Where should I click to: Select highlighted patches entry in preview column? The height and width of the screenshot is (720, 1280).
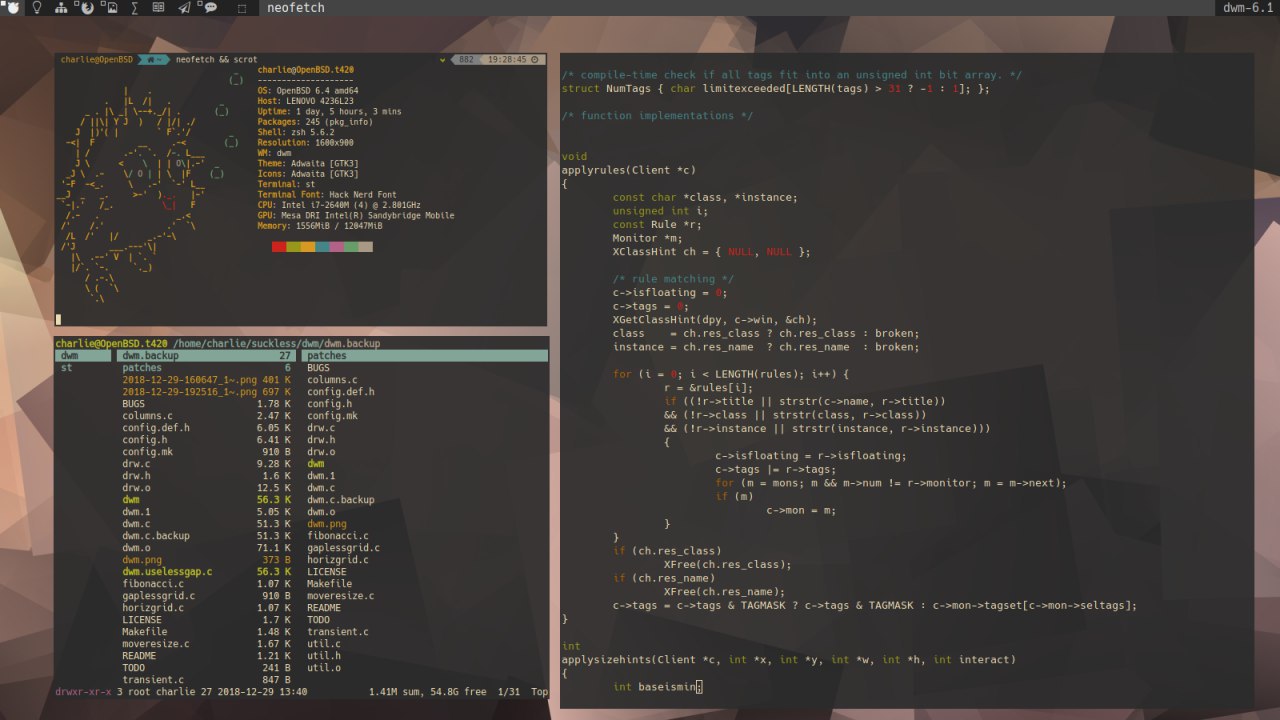[425, 356]
